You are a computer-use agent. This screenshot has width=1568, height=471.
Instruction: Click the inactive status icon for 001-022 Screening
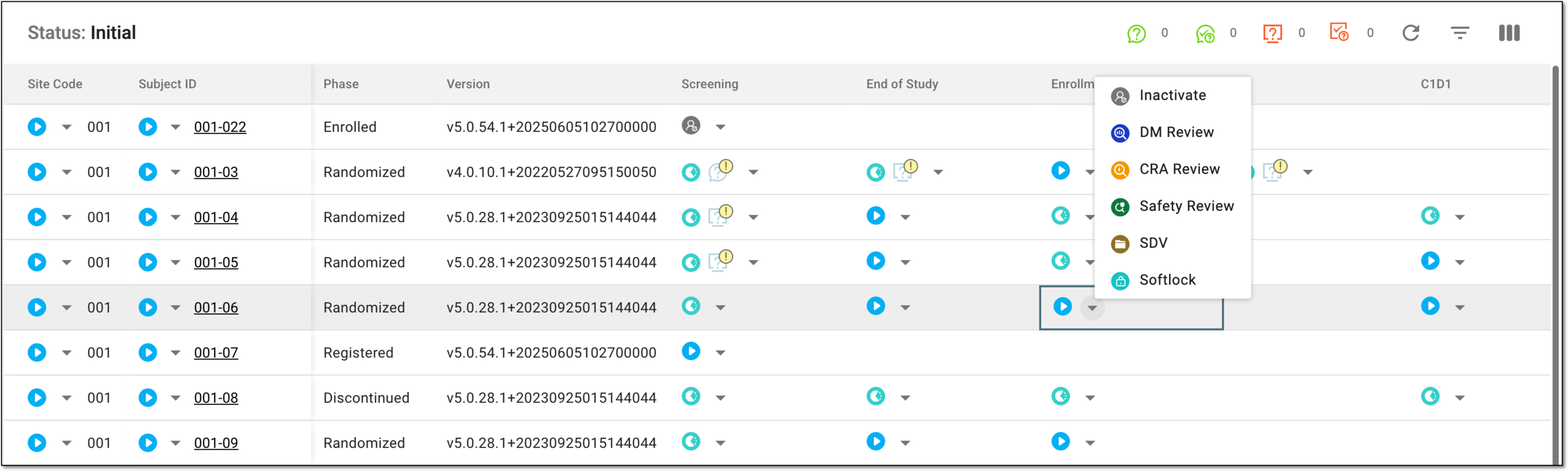click(691, 125)
